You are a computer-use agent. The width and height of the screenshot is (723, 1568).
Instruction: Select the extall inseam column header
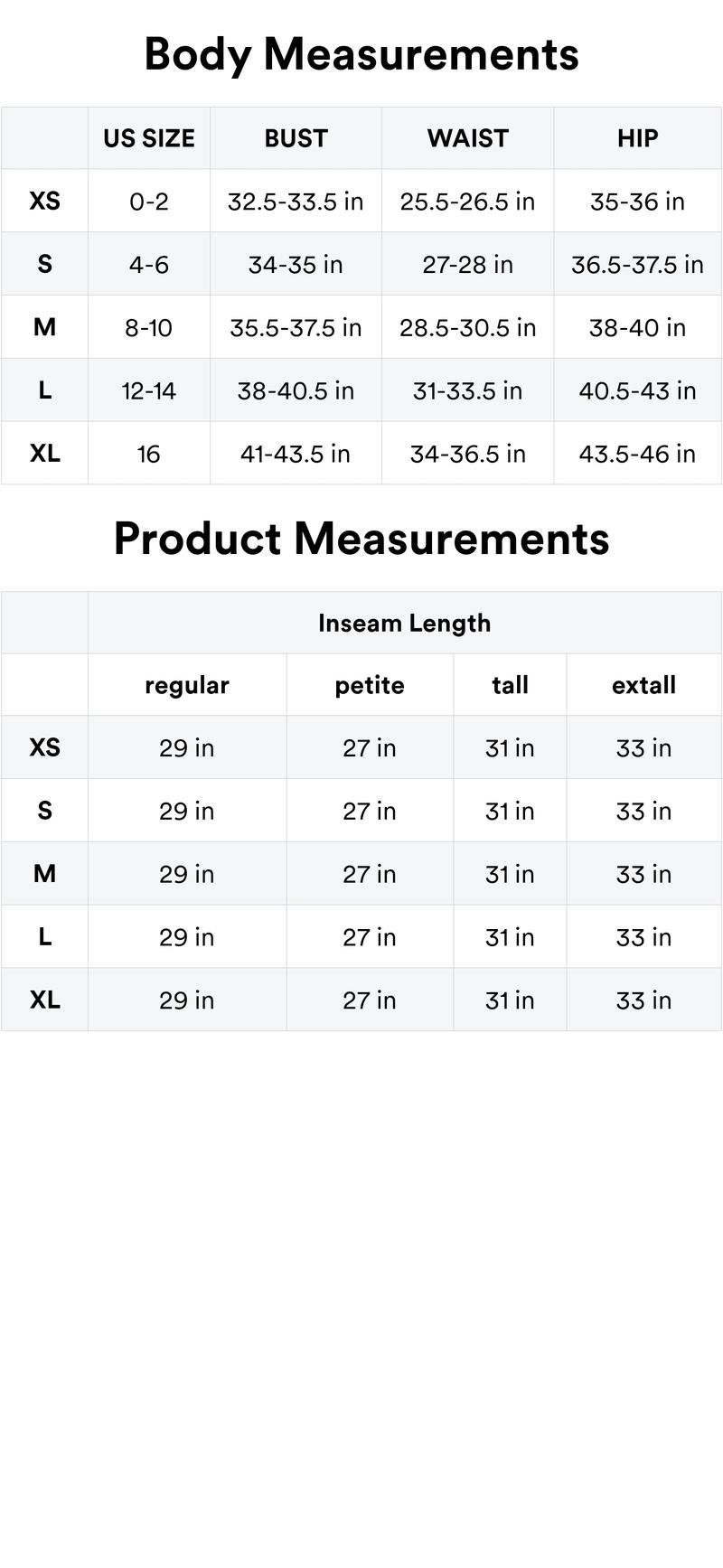(643, 685)
